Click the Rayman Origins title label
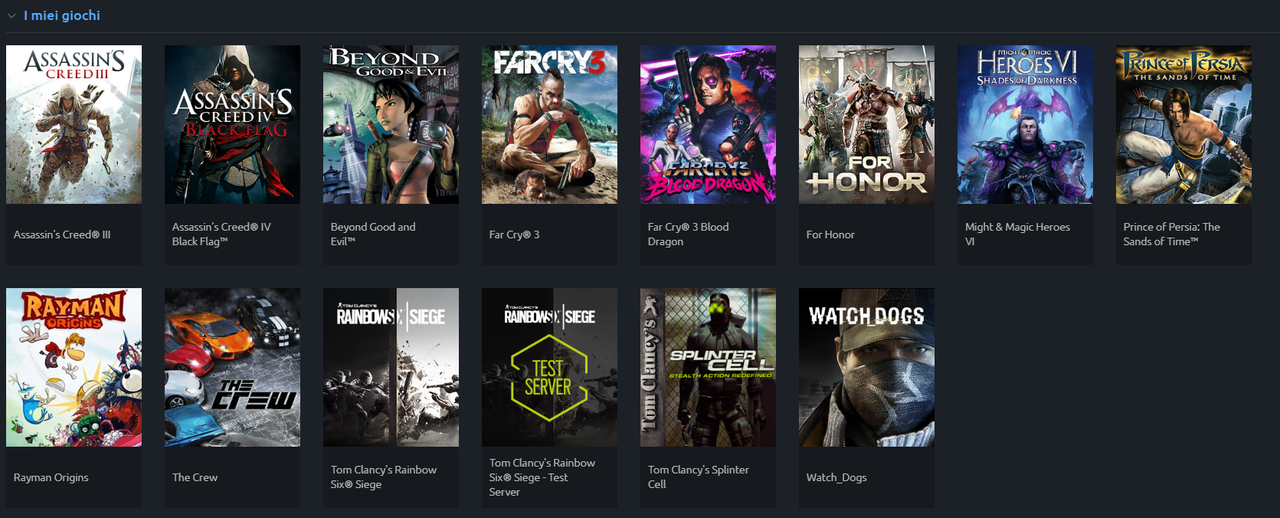The image size is (1280, 518). [x=51, y=478]
